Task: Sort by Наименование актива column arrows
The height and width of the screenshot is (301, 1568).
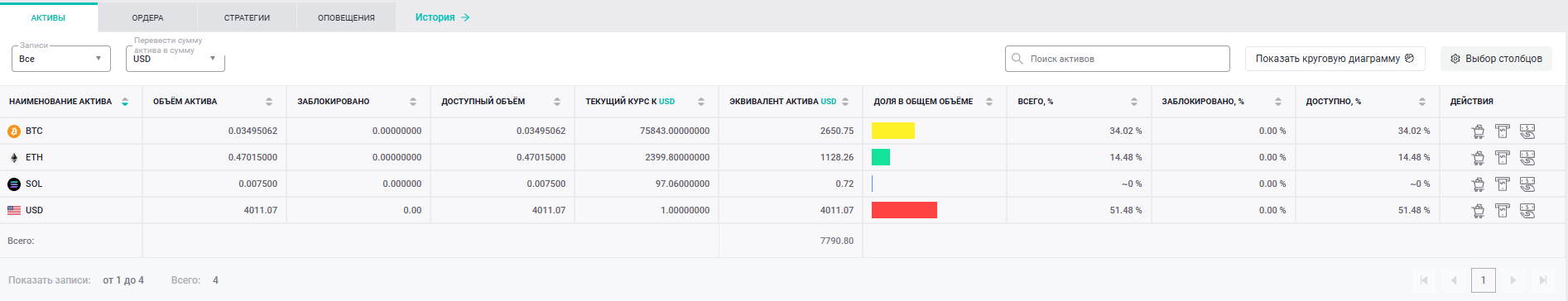Action: [x=125, y=102]
